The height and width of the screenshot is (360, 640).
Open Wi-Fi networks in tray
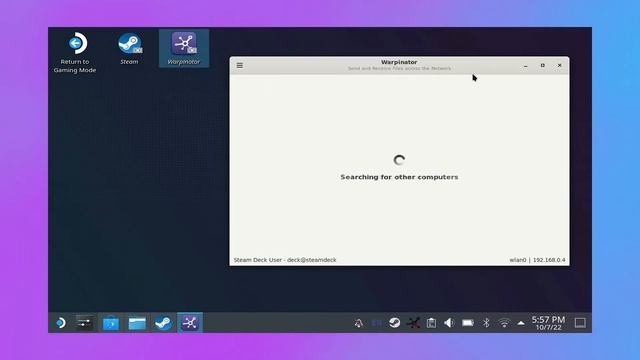(x=504, y=323)
